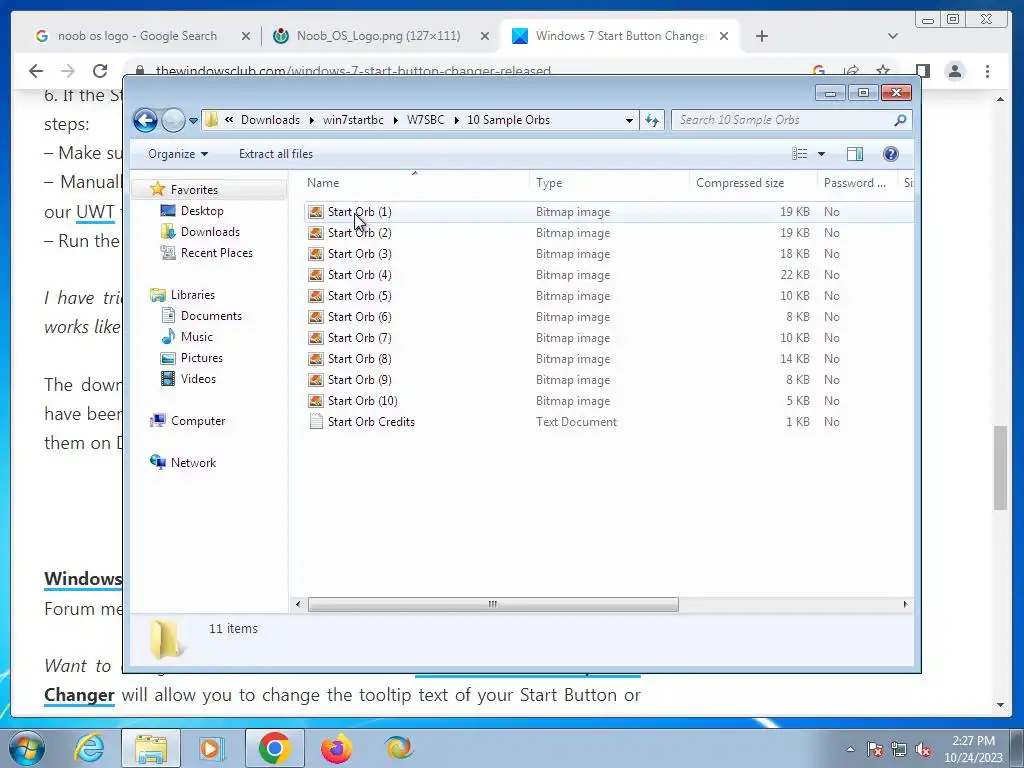Viewport: 1024px width, 768px height.
Task: Click the Explorer Back arrow button
Action: pos(145,120)
